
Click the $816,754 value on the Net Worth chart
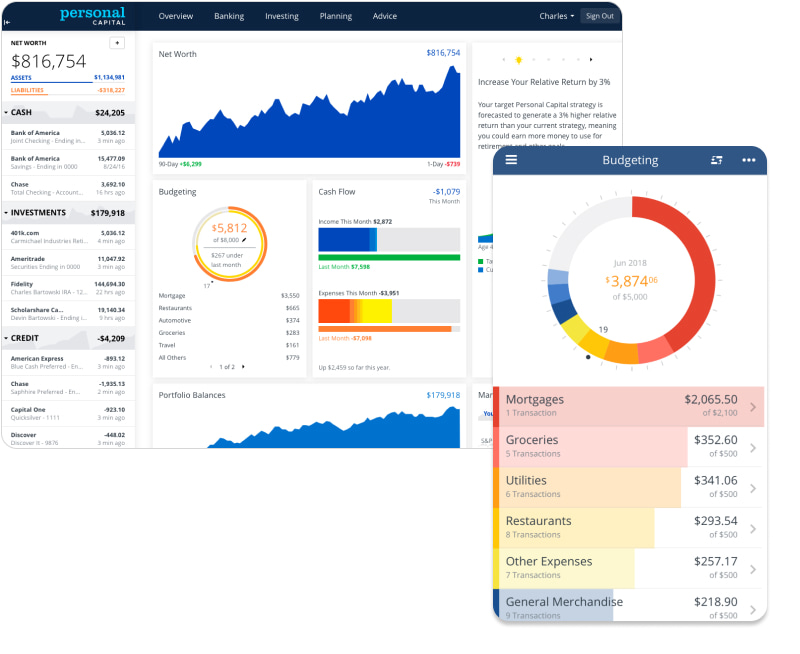(x=443, y=53)
